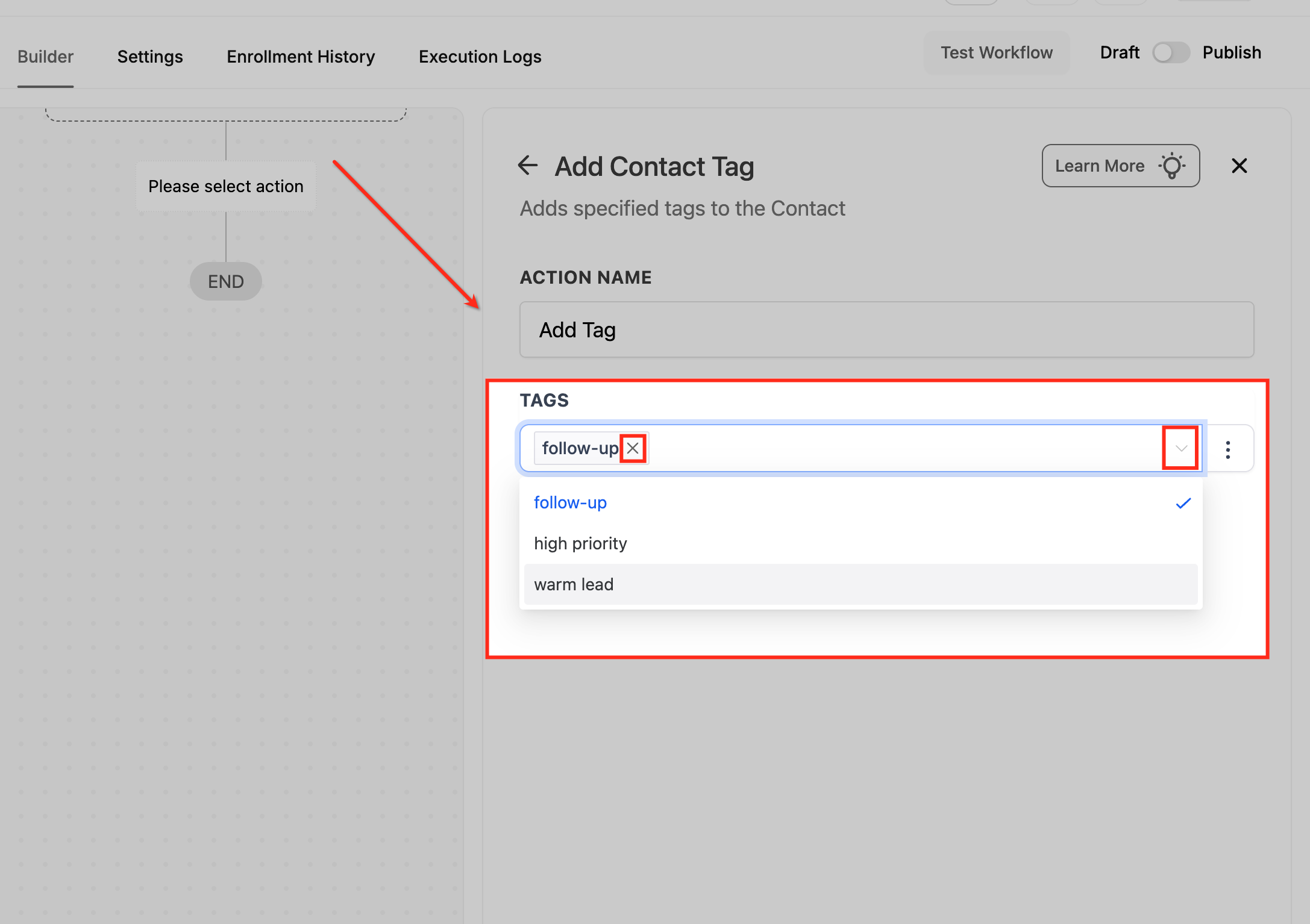Open the three-dot menu beside tags field
Image resolution: width=1310 pixels, height=924 pixels.
click(1227, 449)
